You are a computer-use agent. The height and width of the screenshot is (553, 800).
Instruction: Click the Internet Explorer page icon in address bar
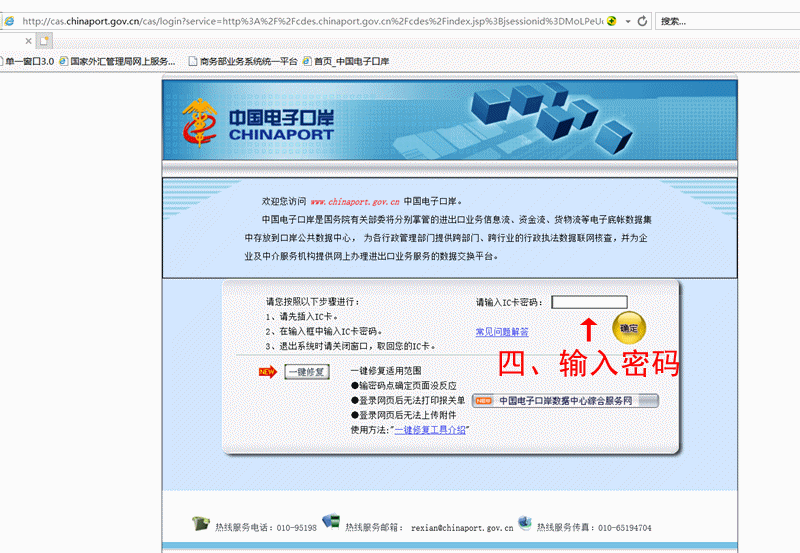tap(10, 21)
